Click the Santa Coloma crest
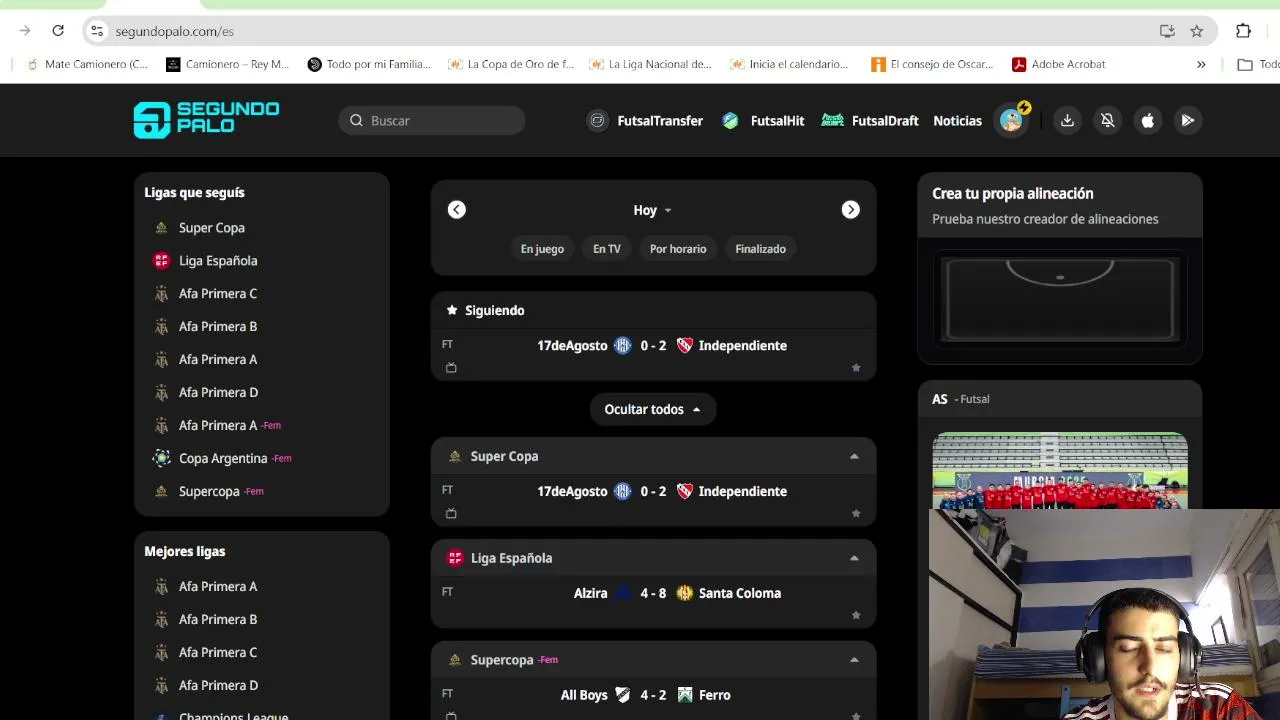The width and height of the screenshot is (1280, 720). pos(685,594)
